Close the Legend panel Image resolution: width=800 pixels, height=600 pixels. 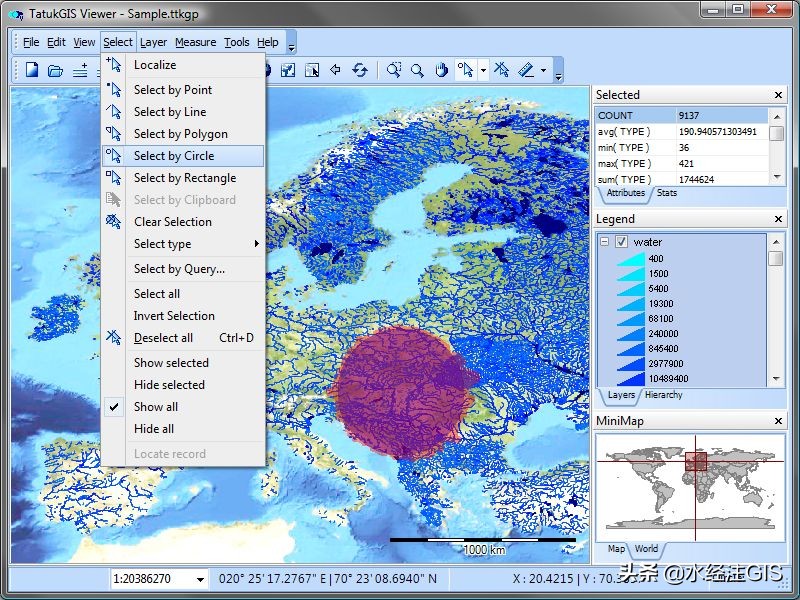(x=778, y=219)
